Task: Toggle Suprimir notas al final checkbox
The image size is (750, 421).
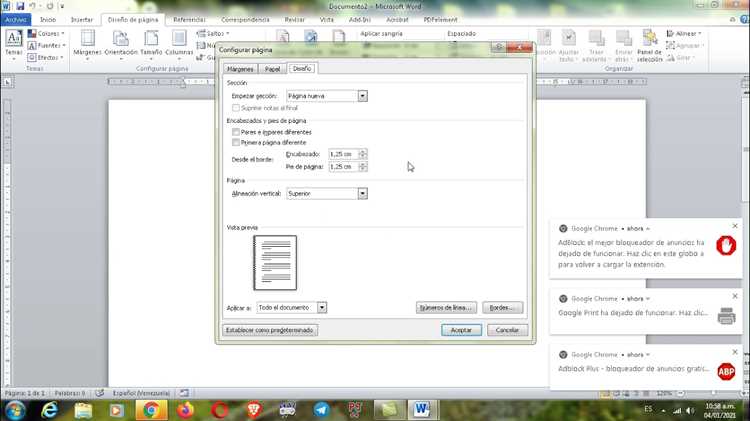Action: tap(236, 108)
